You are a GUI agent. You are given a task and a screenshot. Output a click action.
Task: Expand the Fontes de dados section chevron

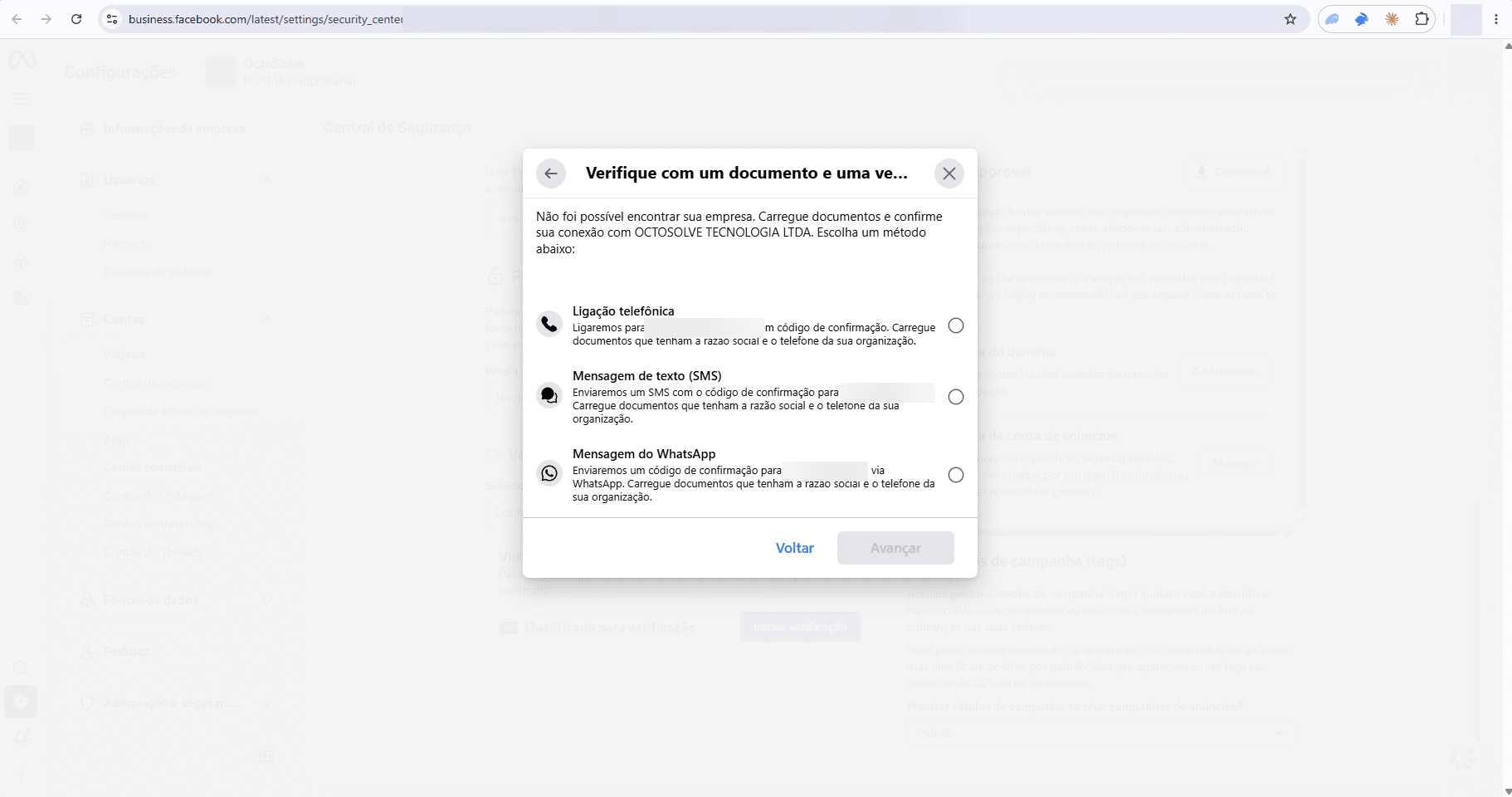click(266, 600)
